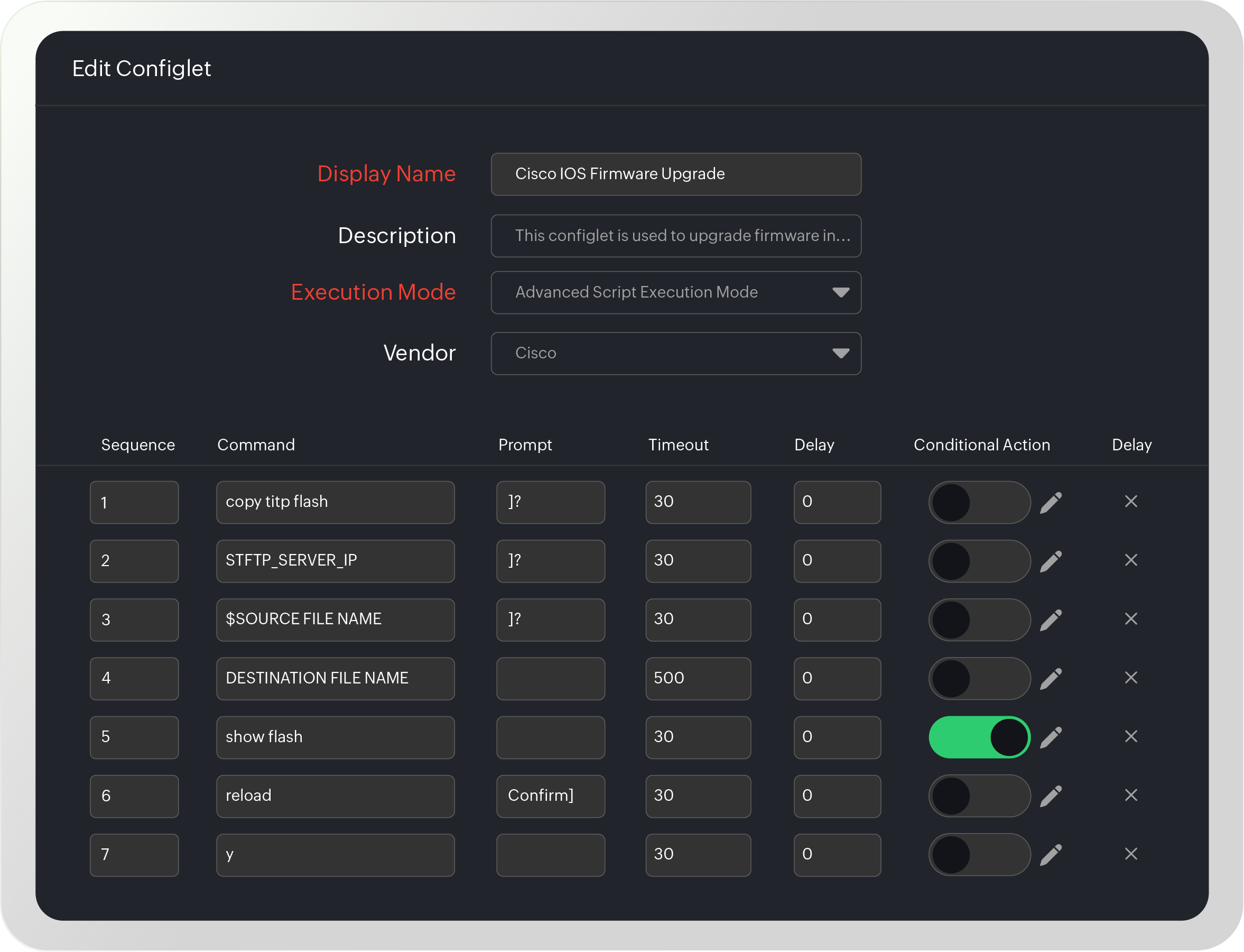Enable conditional action toggle for "reload"

pos(979,796)
